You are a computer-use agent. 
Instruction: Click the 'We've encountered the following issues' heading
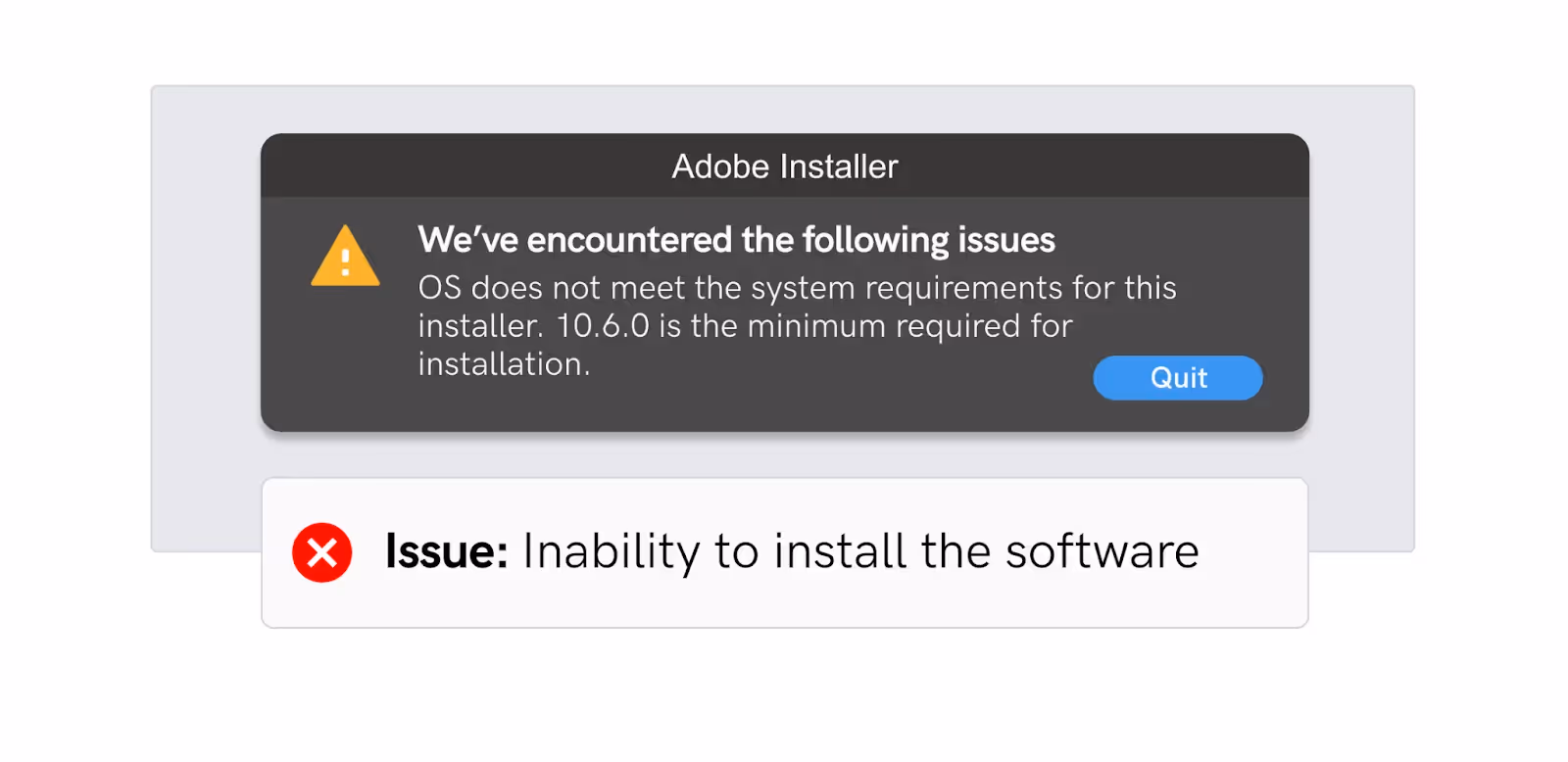coord(736,240)
